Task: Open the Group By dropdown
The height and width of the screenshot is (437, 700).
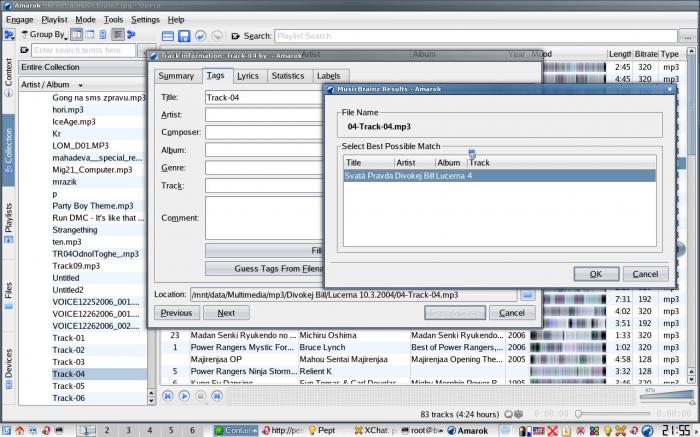Action: [x=45, y=34]
